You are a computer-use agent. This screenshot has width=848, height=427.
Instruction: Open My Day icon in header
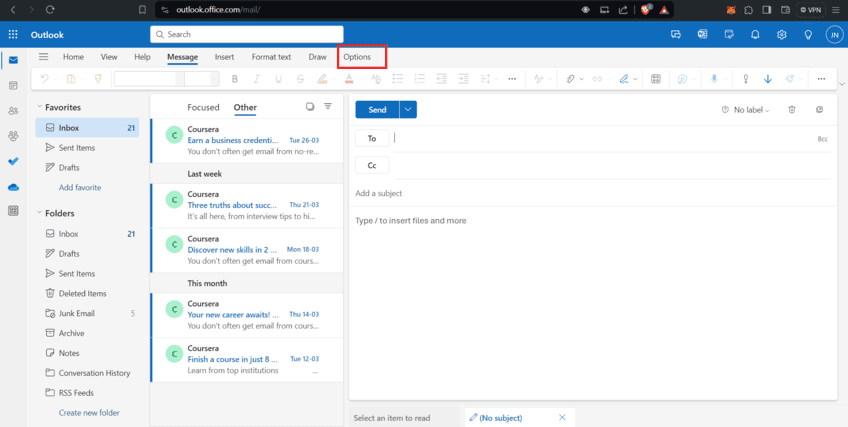click(729, 35)
